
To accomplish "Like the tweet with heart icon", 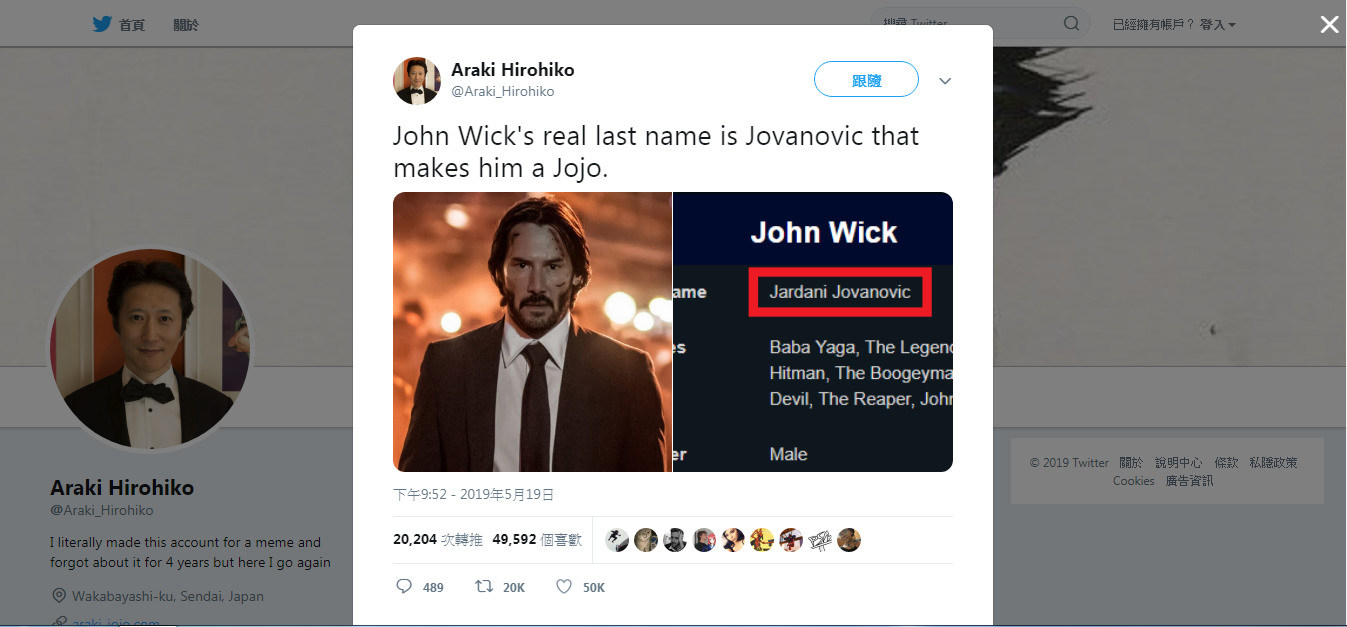I will [564, 587].
